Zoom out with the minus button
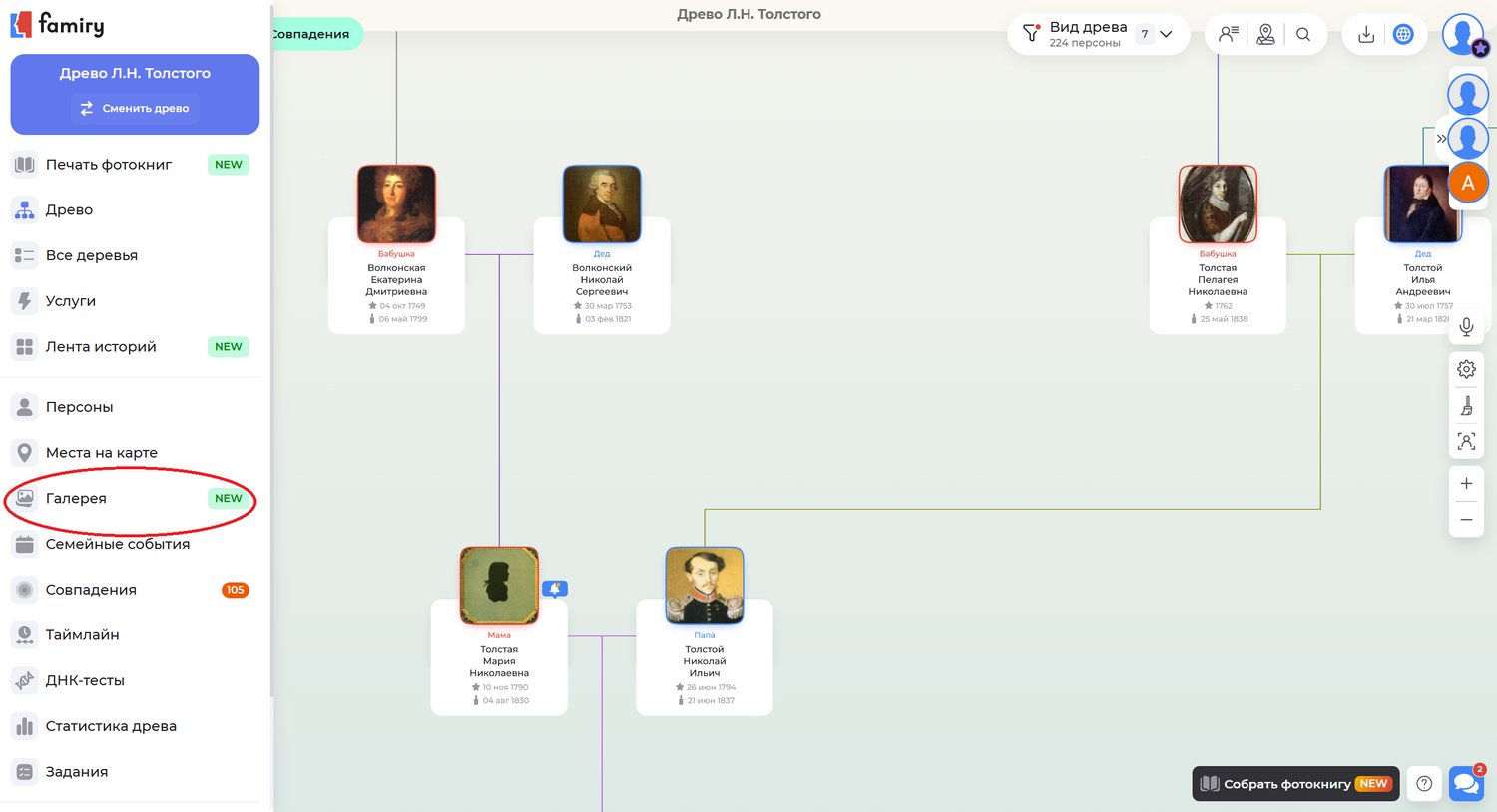The height and width of the screenshot is (812, 1497). point(1466,520)
